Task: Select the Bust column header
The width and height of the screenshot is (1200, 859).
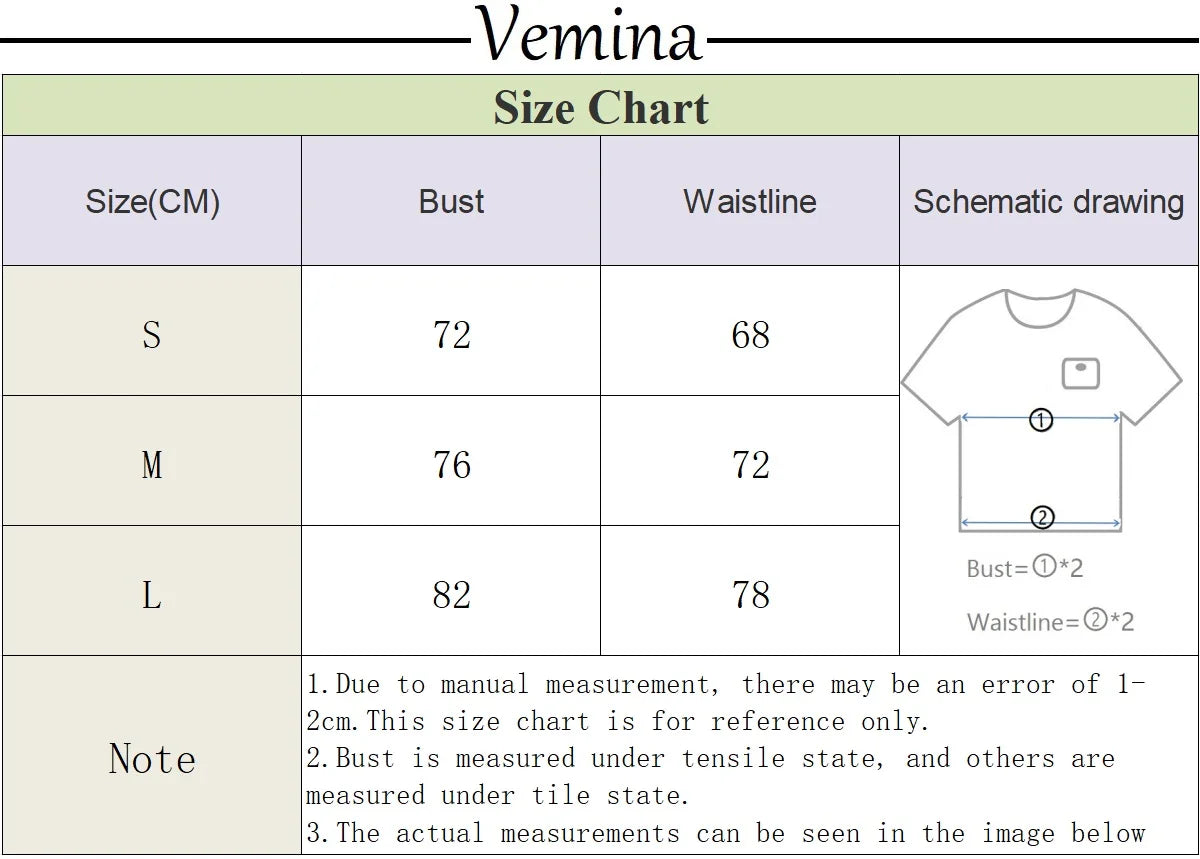Action: [x=451, y=201]
